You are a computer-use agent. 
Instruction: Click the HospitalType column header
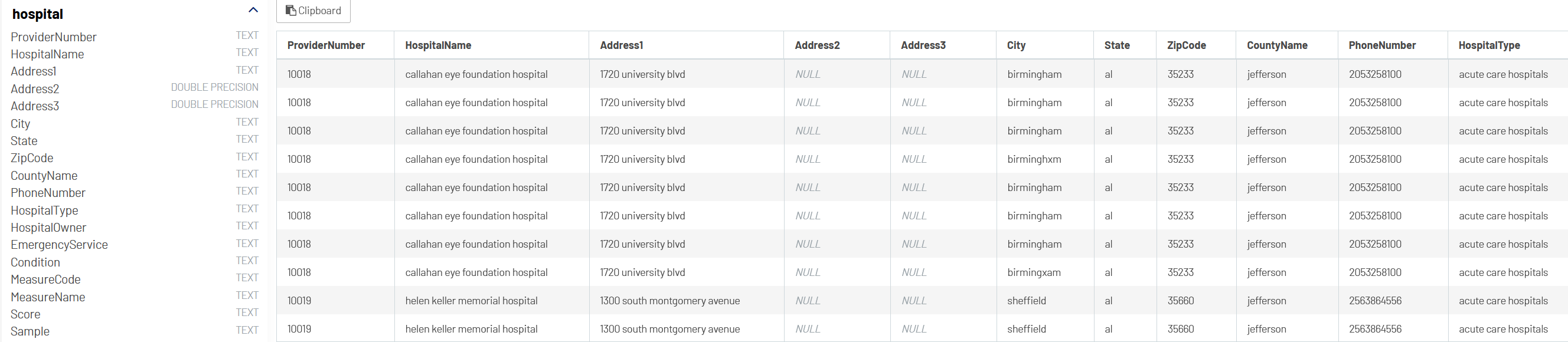1489,45
